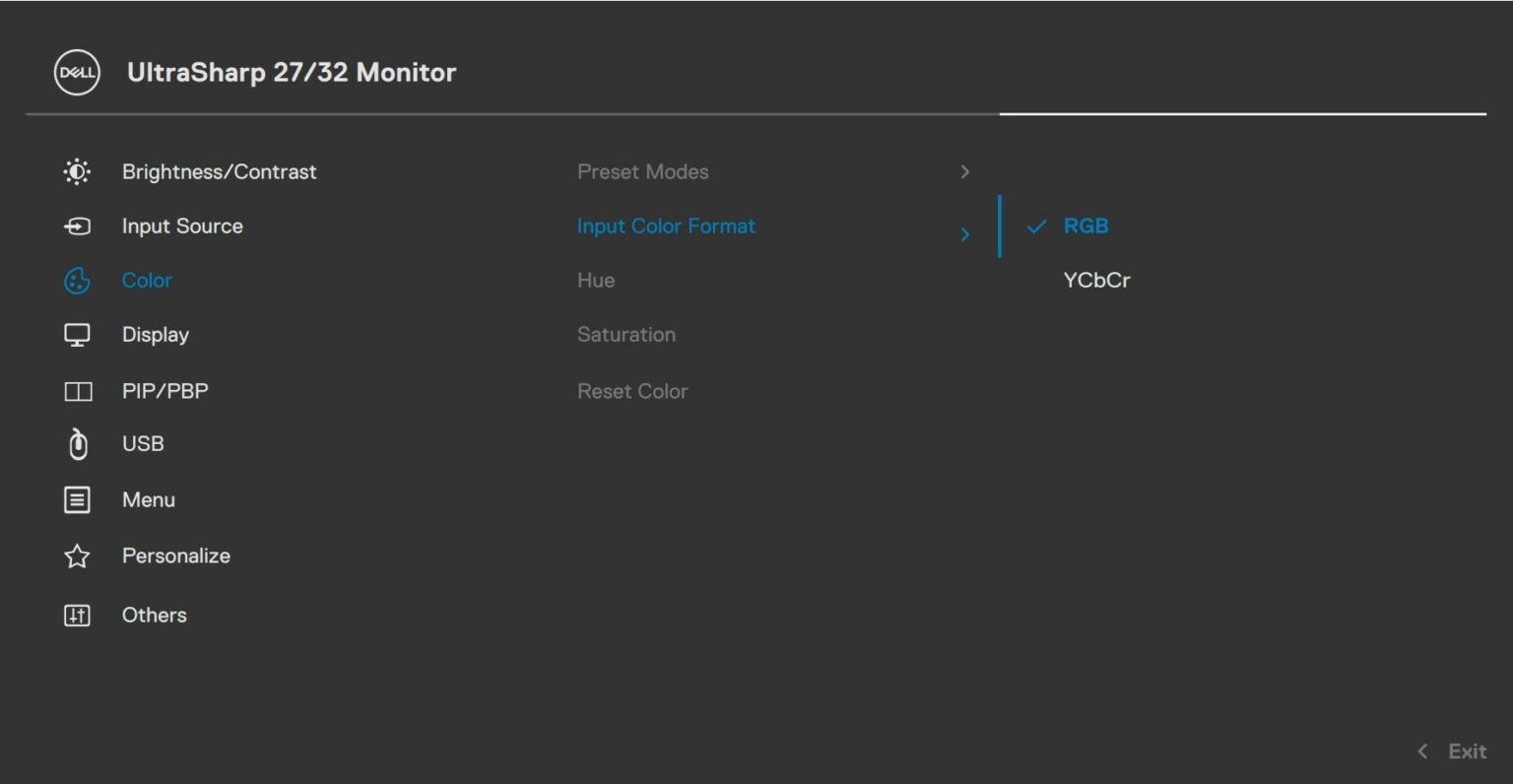
Task: Click the Menu list icon
Action: click(77, 499)
